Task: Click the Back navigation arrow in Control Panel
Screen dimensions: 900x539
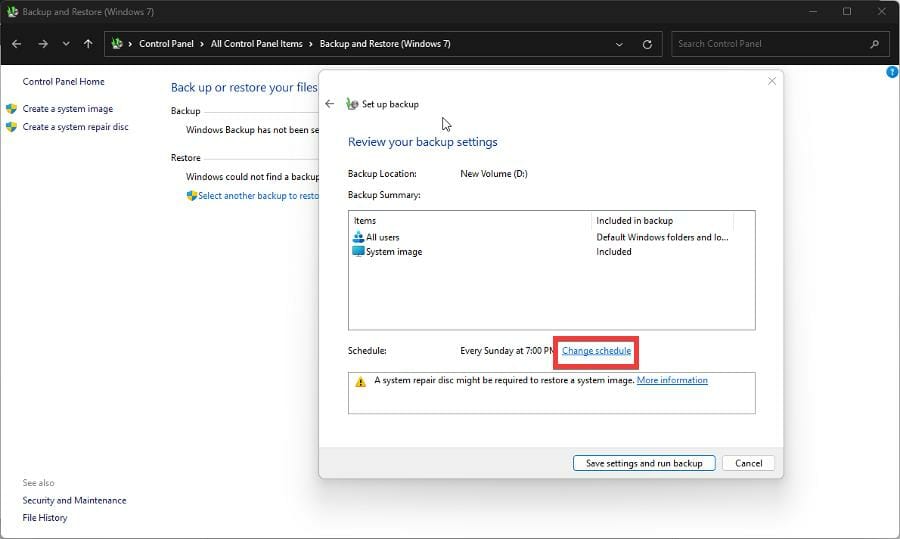Action: (17, 44)
